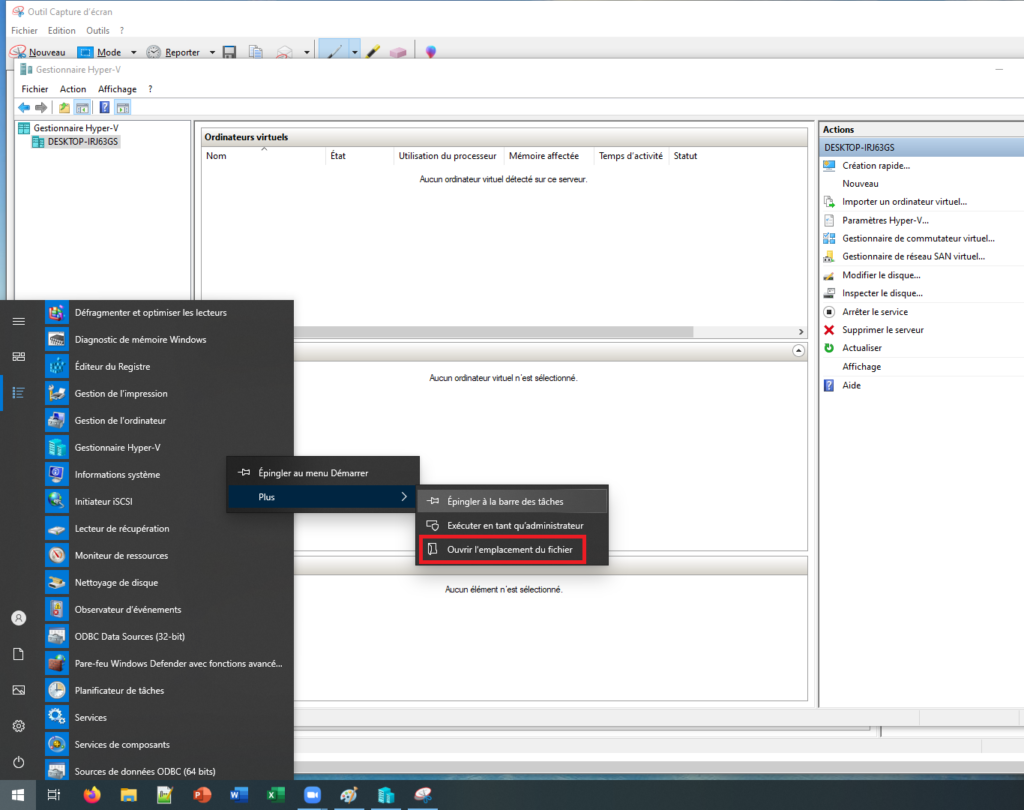This screenshot has width=1024, height=810.
Task: Open Firefox from the taskbar
Action: (x=92, y=795)
